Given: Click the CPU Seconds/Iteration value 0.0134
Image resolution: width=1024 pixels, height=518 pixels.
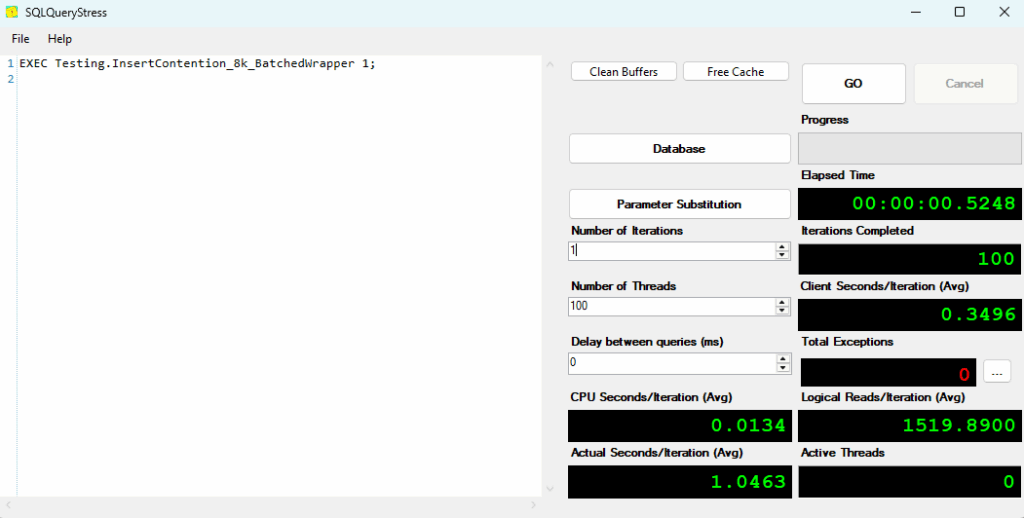Looking at the screenshot, I should 748,426.
